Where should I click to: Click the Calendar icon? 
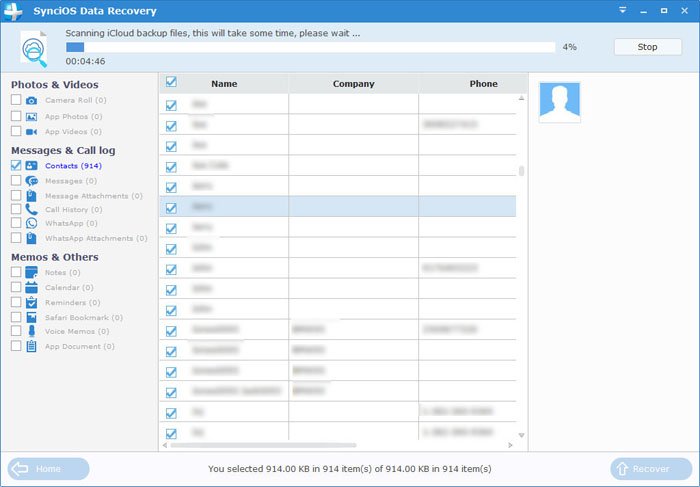(x=31, y=287)
